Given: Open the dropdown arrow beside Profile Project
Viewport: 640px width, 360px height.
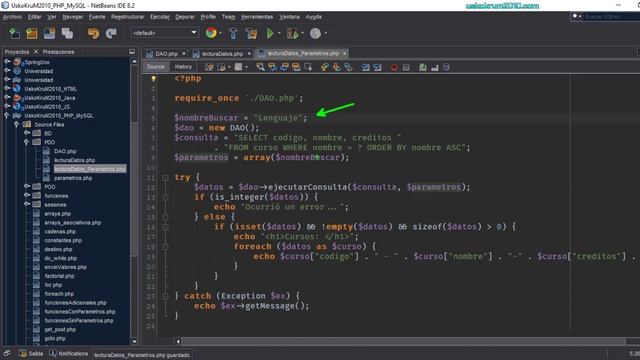Looking at the screenshot, I should (326, 33).
